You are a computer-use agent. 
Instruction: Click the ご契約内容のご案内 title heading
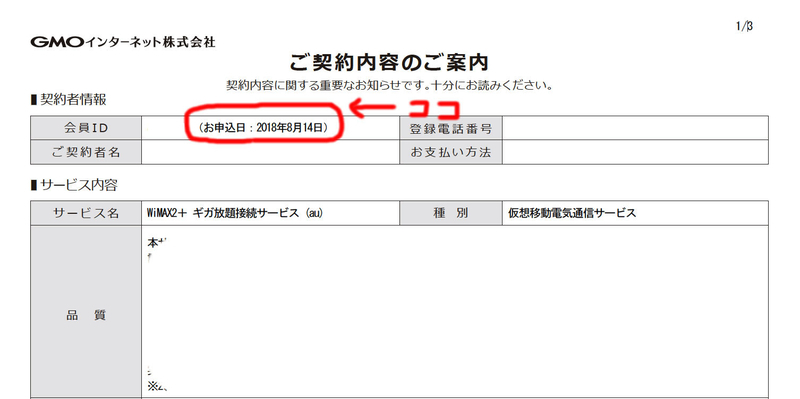(x=389, y=63)
